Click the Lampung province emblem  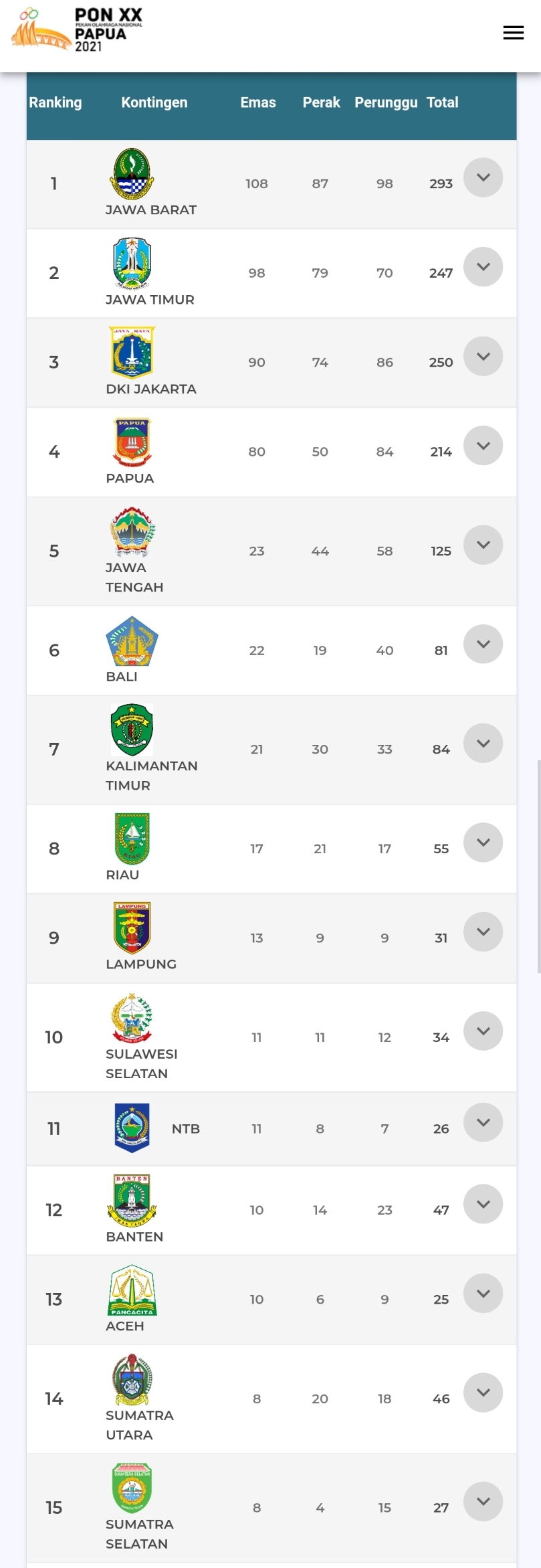(x=132, y=928)
